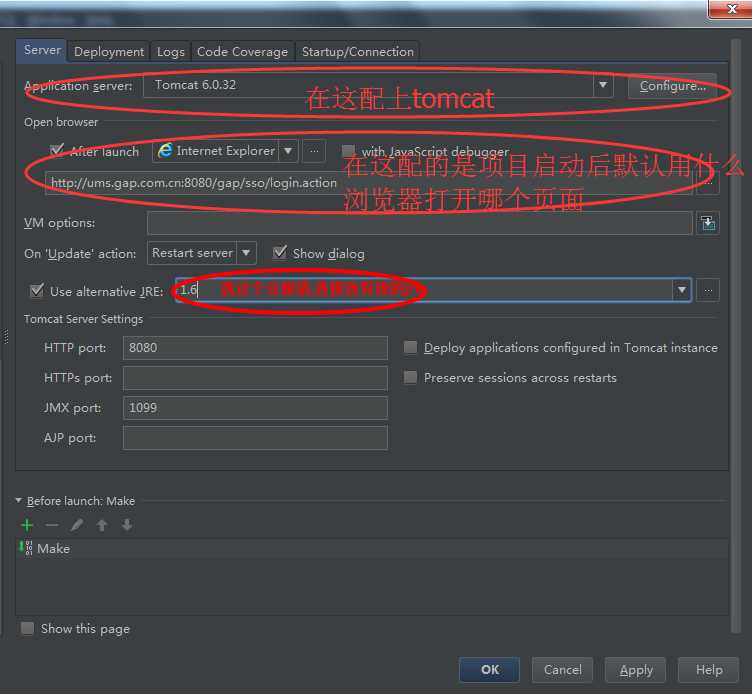Open Application server dropdown arrow
The width and height of the screenshot is (752, 694).
603,85
